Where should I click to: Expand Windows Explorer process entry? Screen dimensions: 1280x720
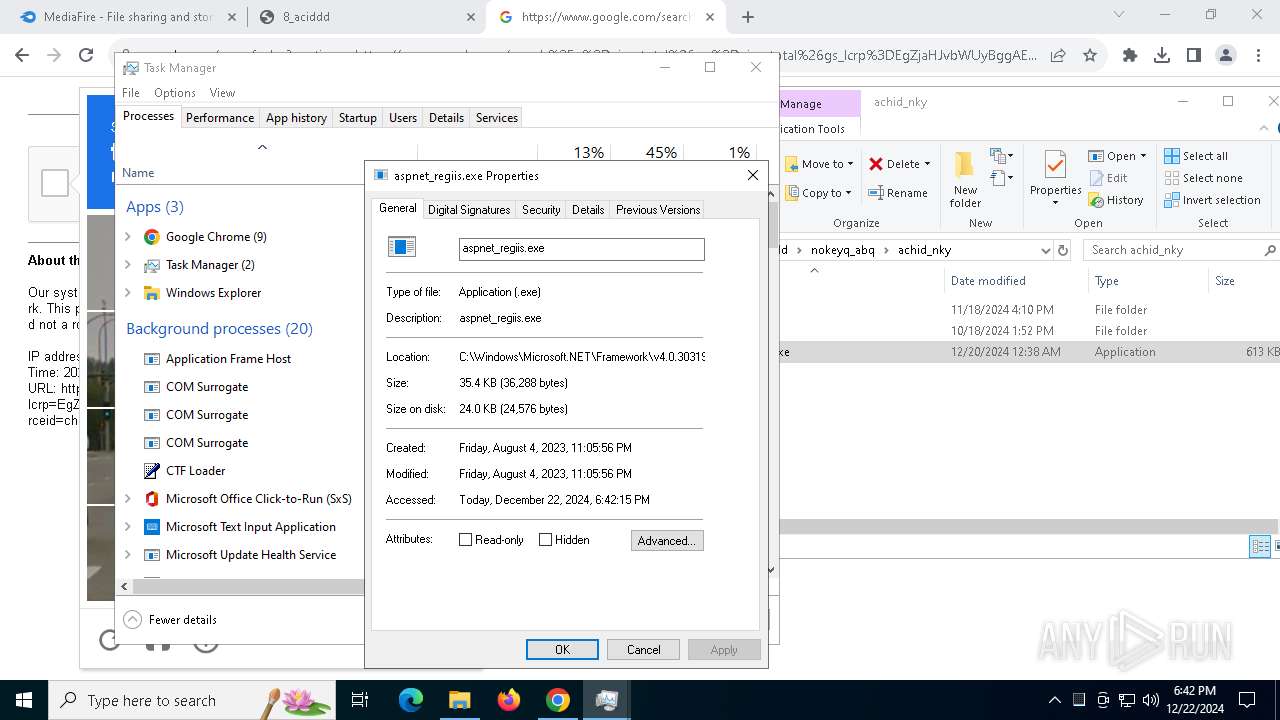[x=128, y=293]
